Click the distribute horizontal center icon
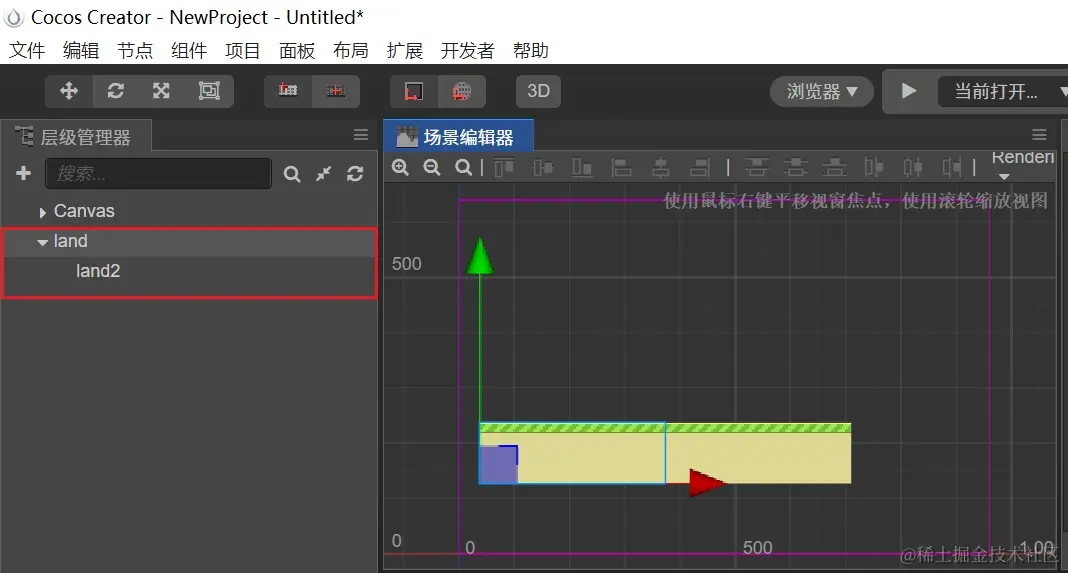Image resolution: width=1068 pixels, height=573 pixels. (x=913, y=167)
